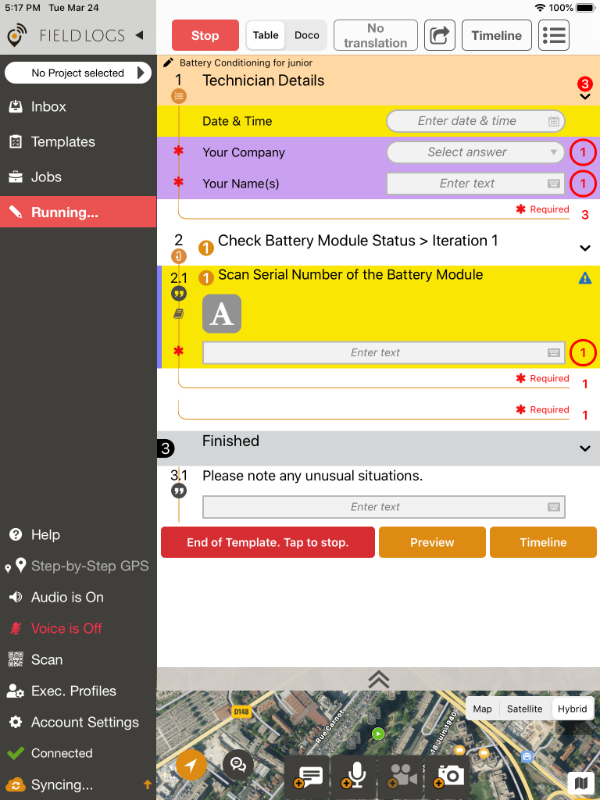Open the list view icon in toolbar

tap(554, 35)
